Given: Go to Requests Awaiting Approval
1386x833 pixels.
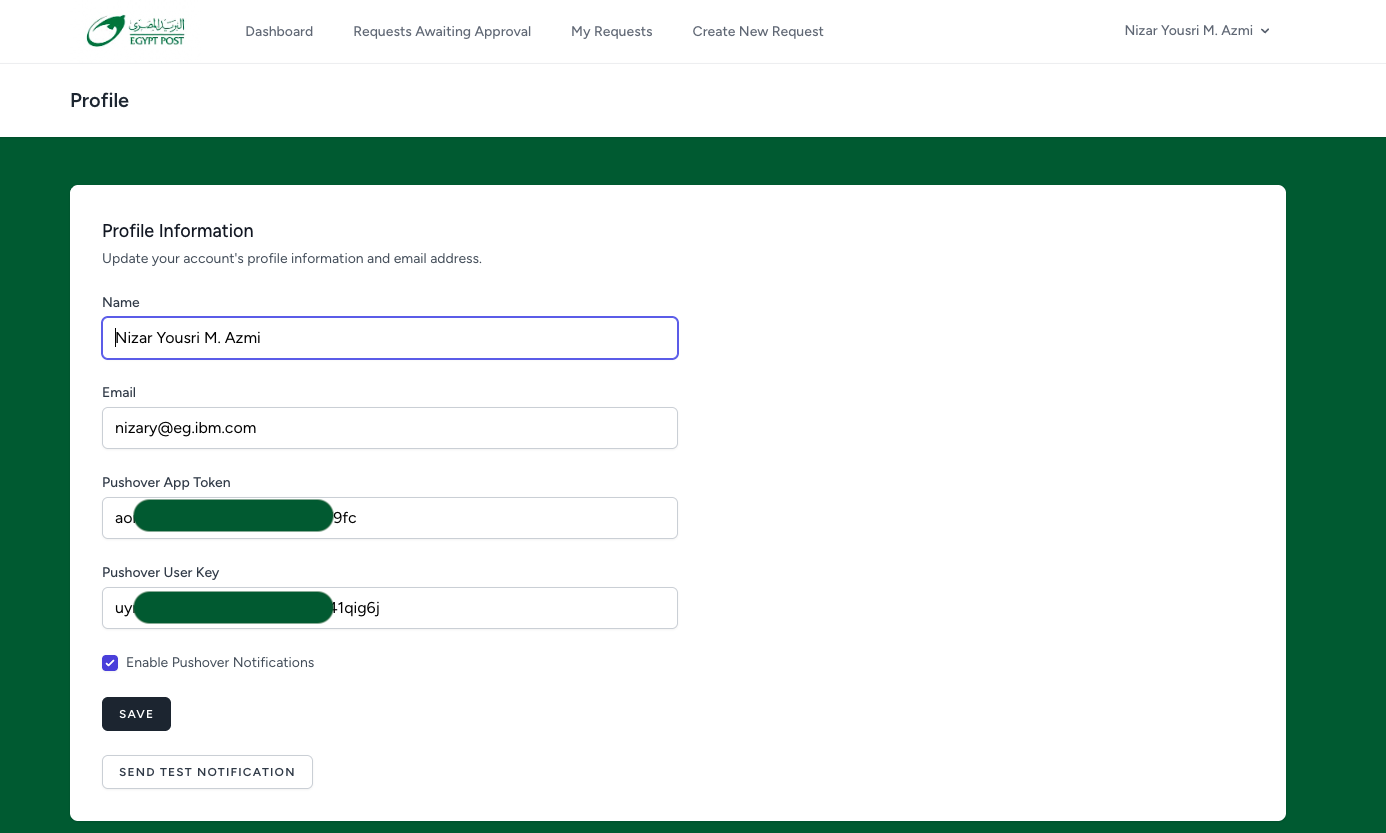Looking at the screenshot, I should 442,32.
